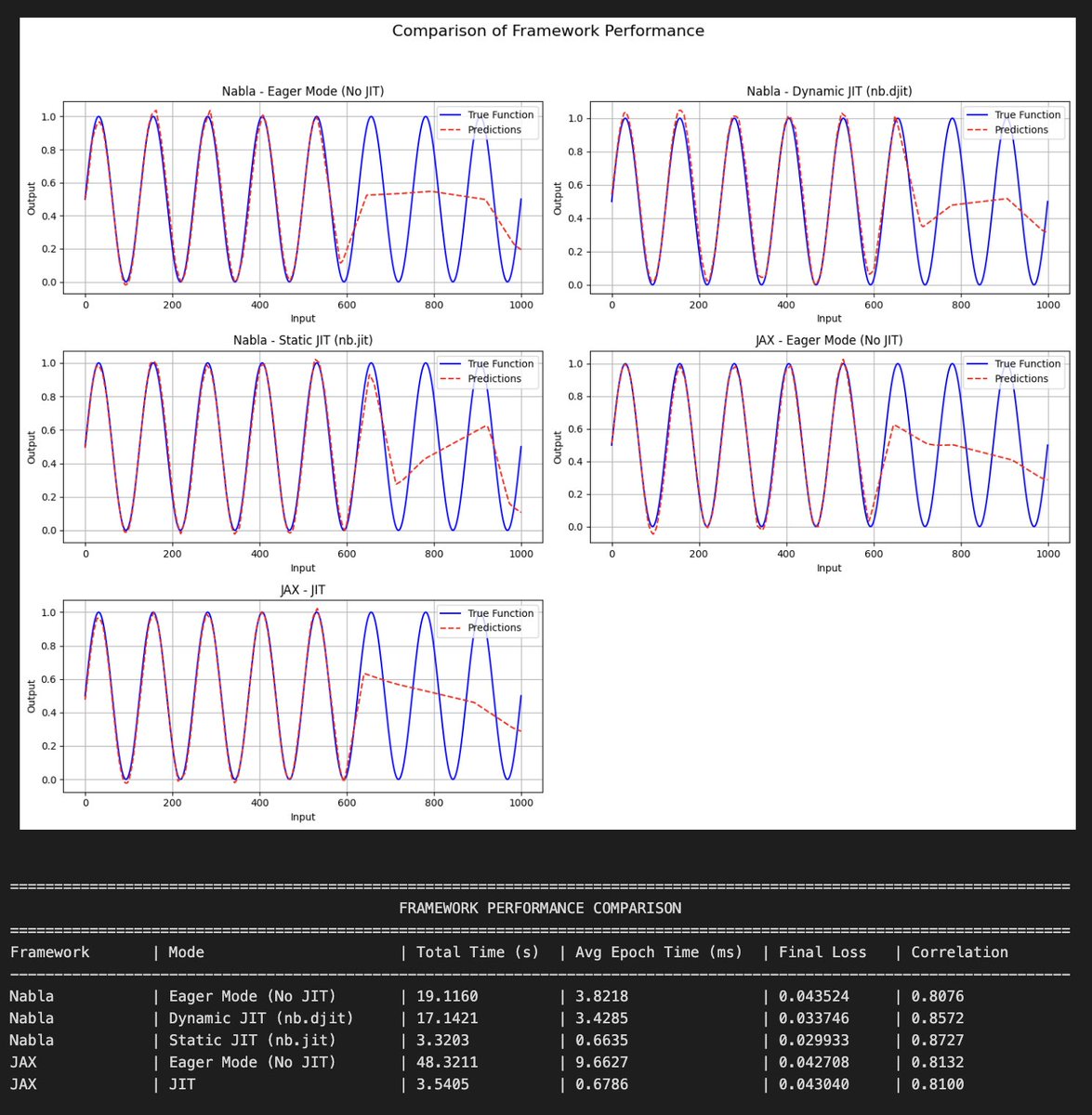Click the 'Input' axis label under JAX - JIT plot
This screenshot has height=1115, width=1092.
pos(303,817)
